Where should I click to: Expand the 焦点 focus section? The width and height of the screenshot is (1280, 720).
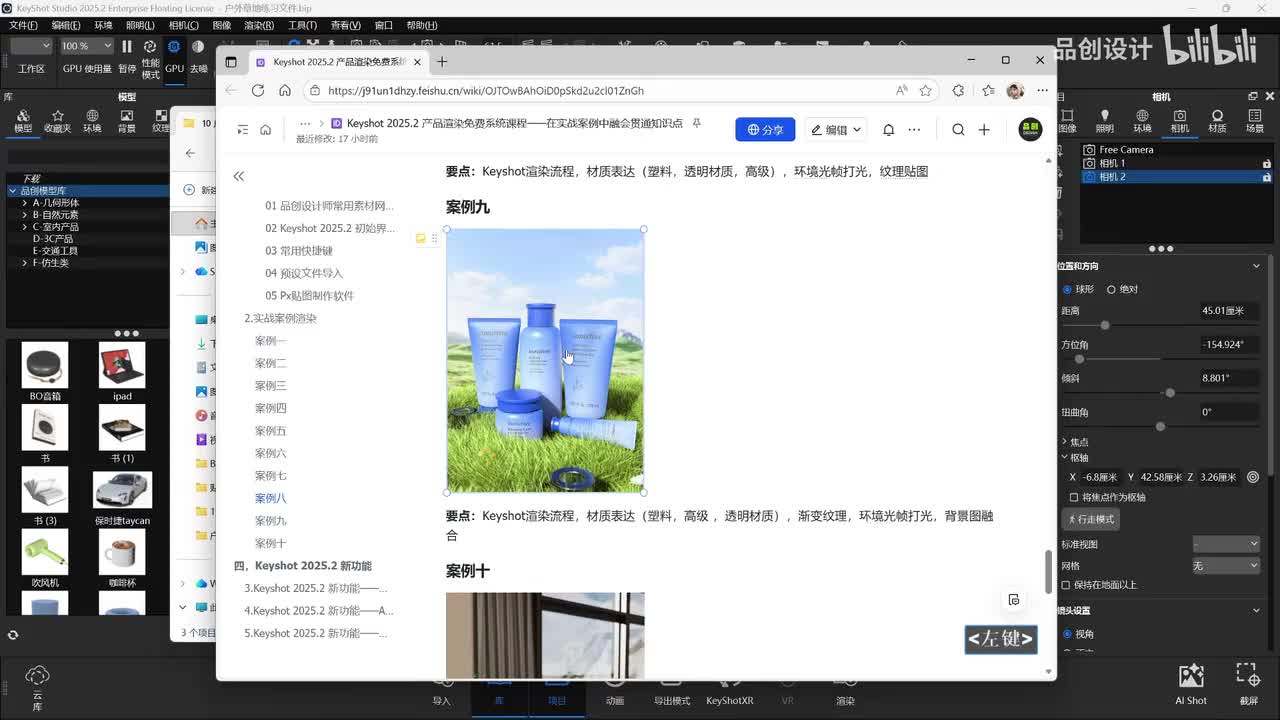coord(1064,442)
